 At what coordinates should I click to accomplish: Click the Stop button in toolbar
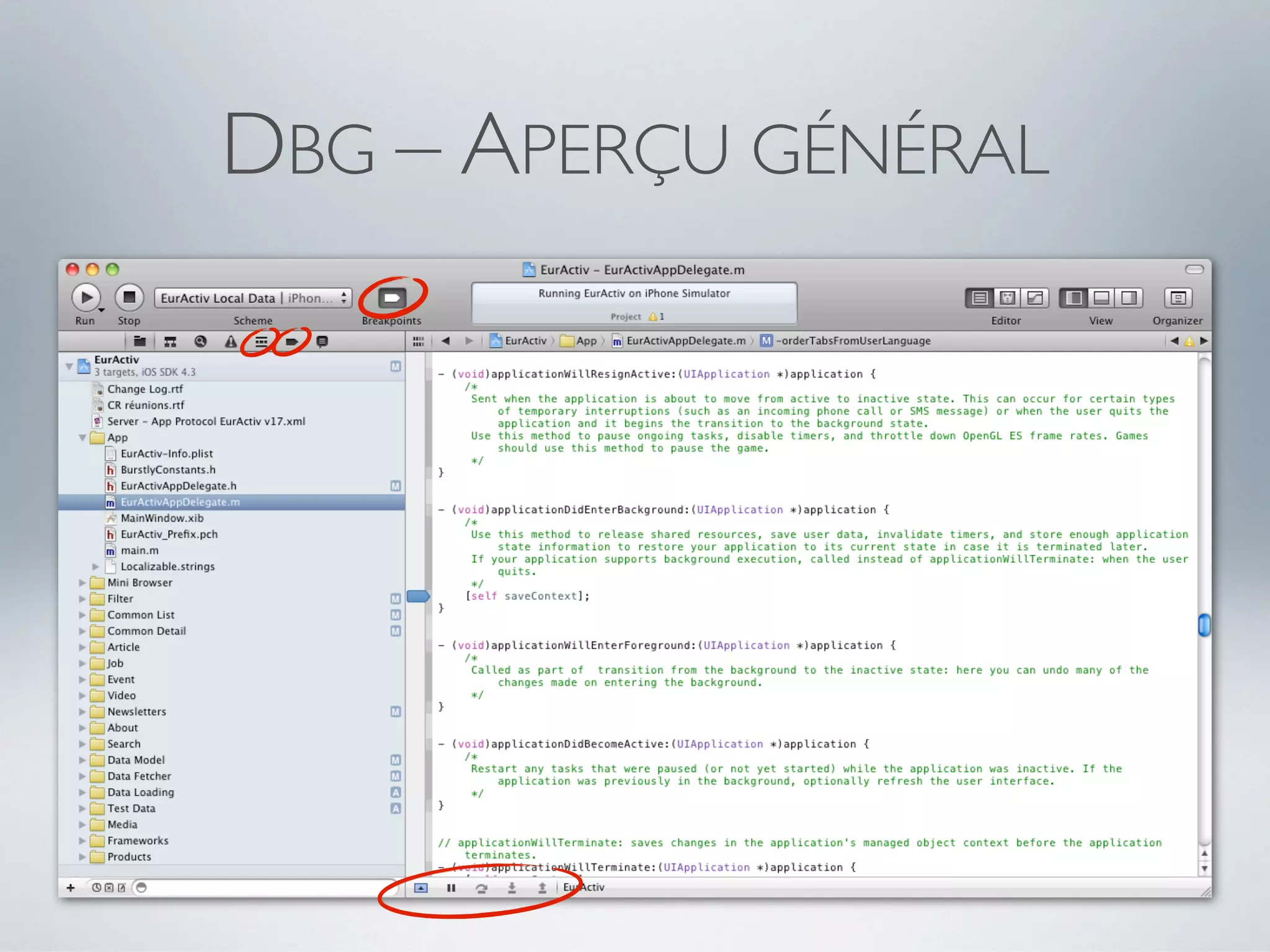pyautogui.click(x=129, y=297)
